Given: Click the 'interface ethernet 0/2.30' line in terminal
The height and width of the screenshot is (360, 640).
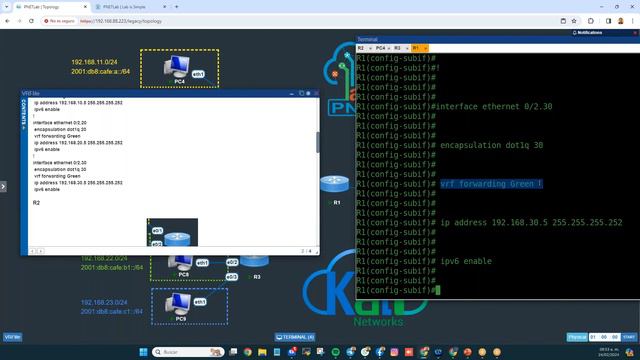Looking at the screenshot, I should click(494, 107).
